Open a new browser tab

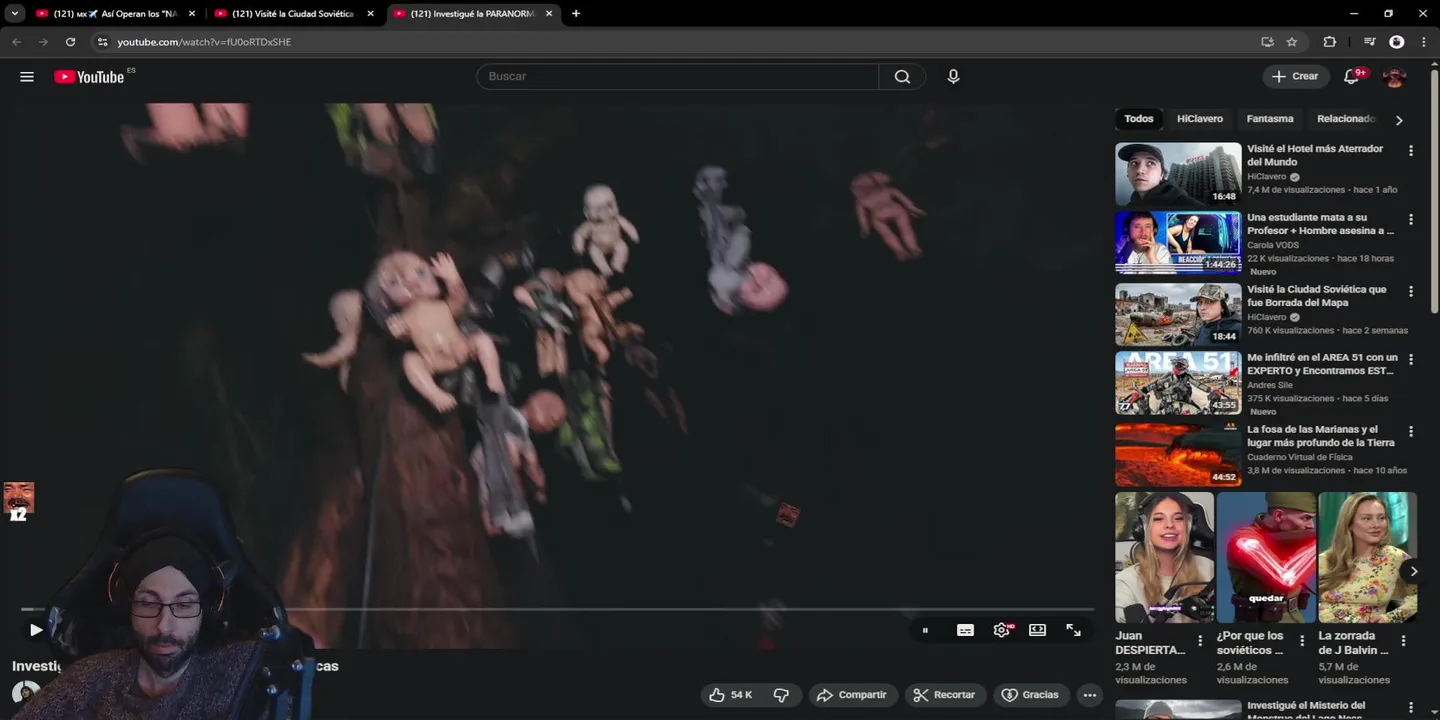pyautogui.click(x=576, y=14)
